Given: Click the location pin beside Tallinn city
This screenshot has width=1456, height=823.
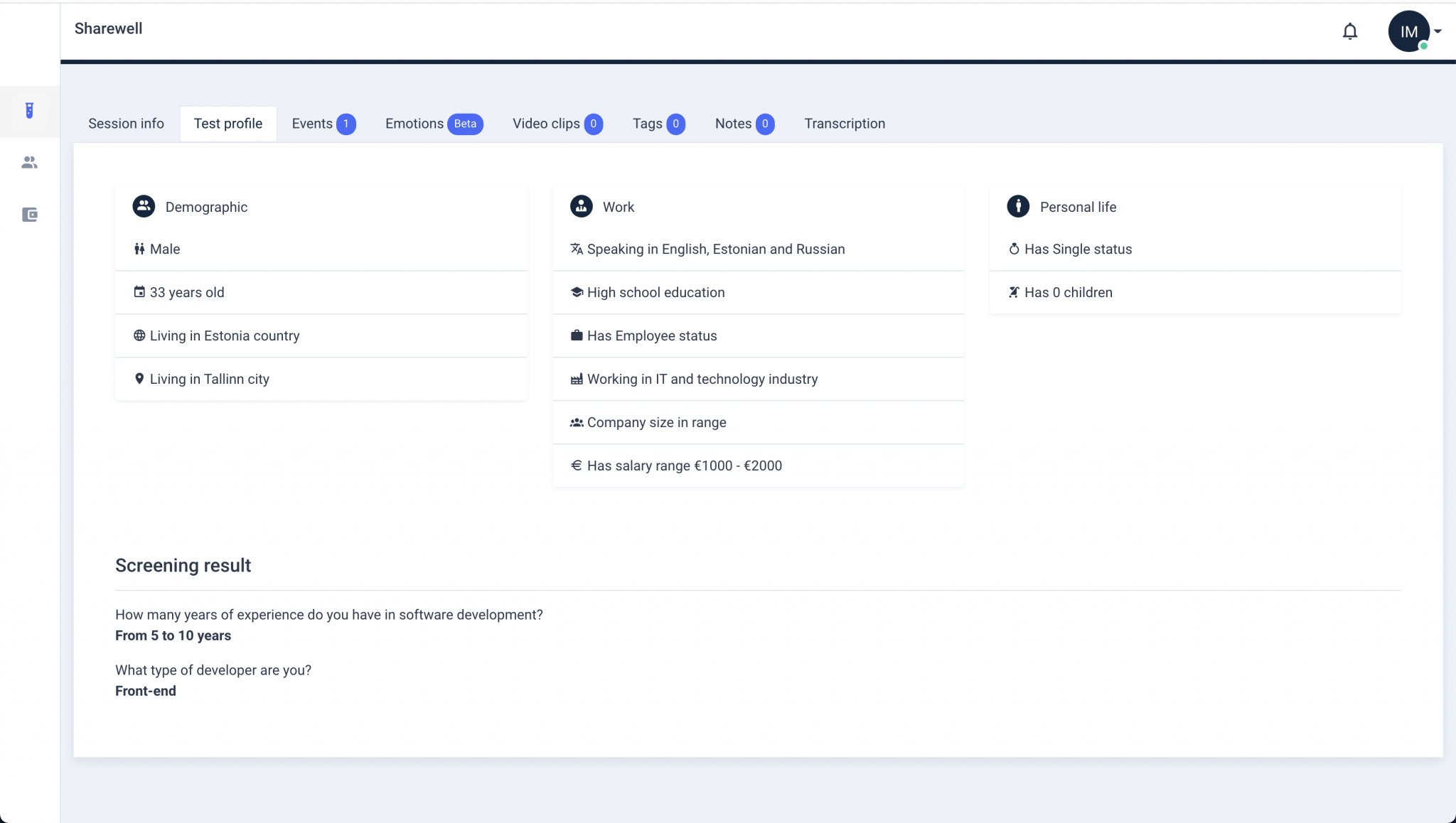Looking at the screenshot, I should click(139, 379).
